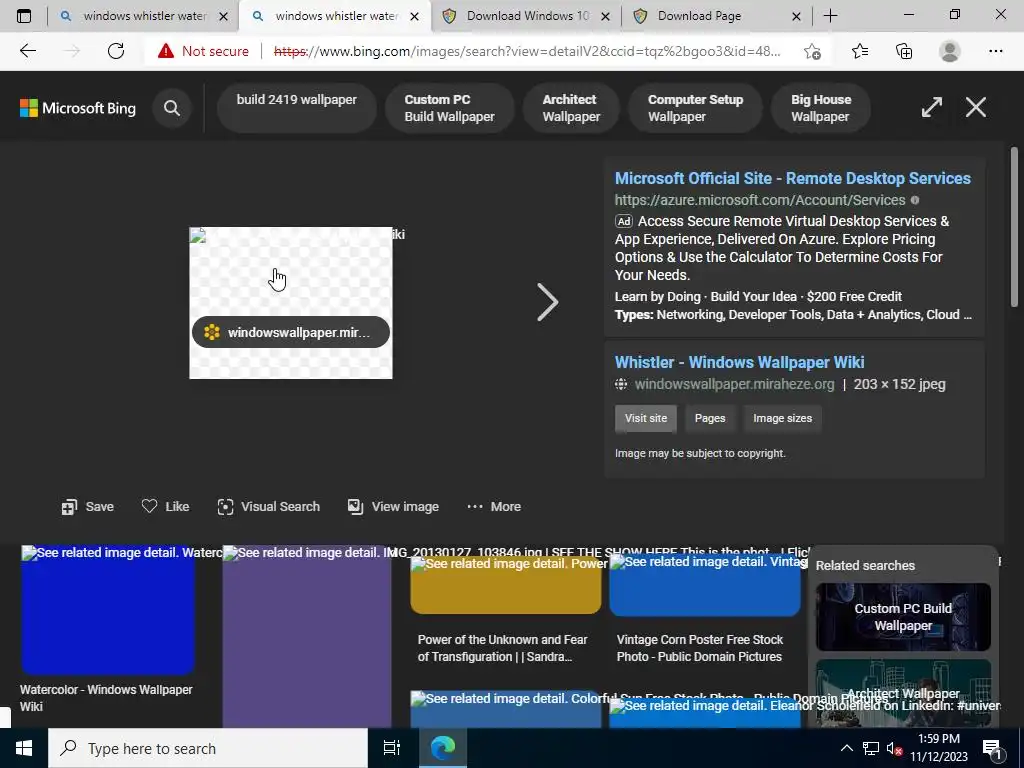1024x768 pixels.
Task: Open Vintage Corn Poster related image
Action: click(x=705, y=585)
